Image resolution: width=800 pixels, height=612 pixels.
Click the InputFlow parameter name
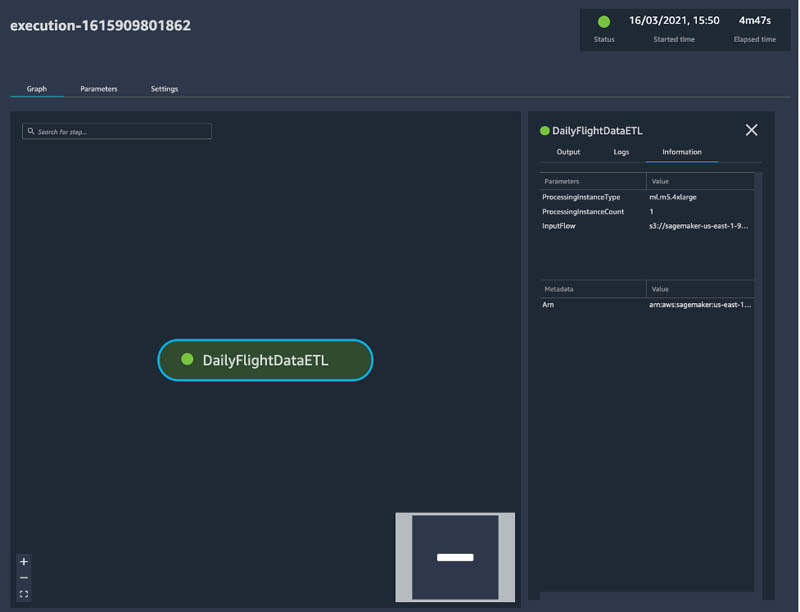tap(559, 226)
